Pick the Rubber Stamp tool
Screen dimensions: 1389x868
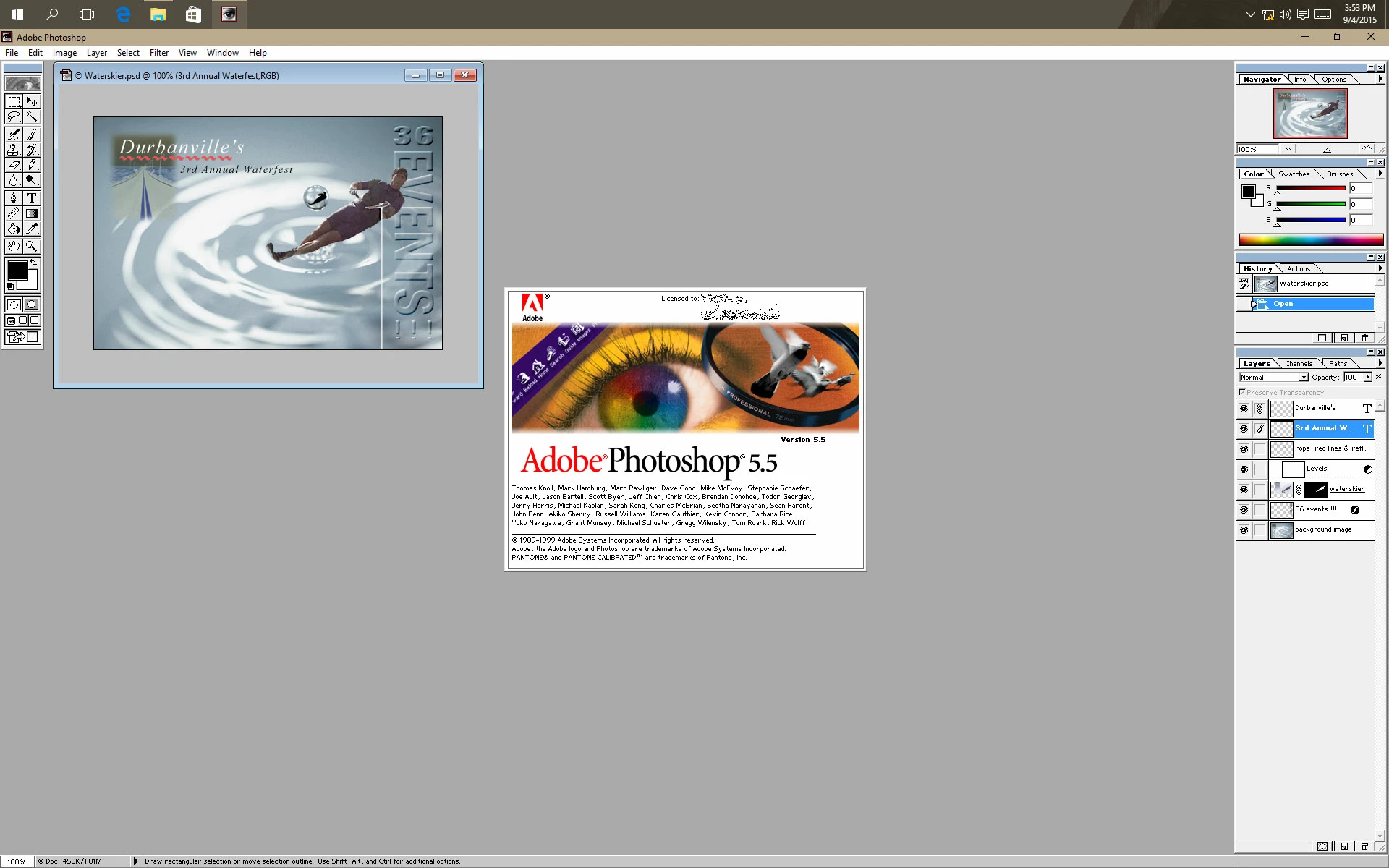point(14,150)
